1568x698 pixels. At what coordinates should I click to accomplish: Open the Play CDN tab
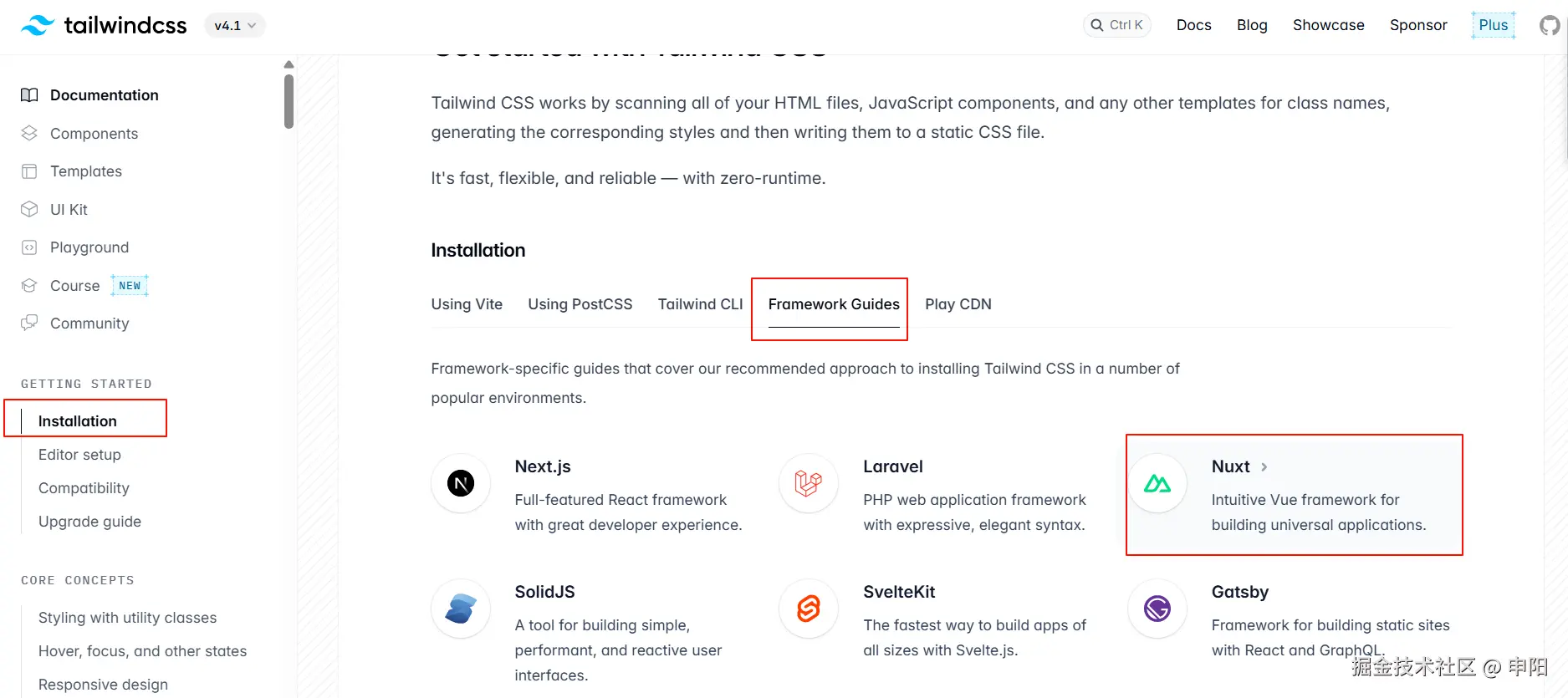pyautogui.click(x=958, y=304)
